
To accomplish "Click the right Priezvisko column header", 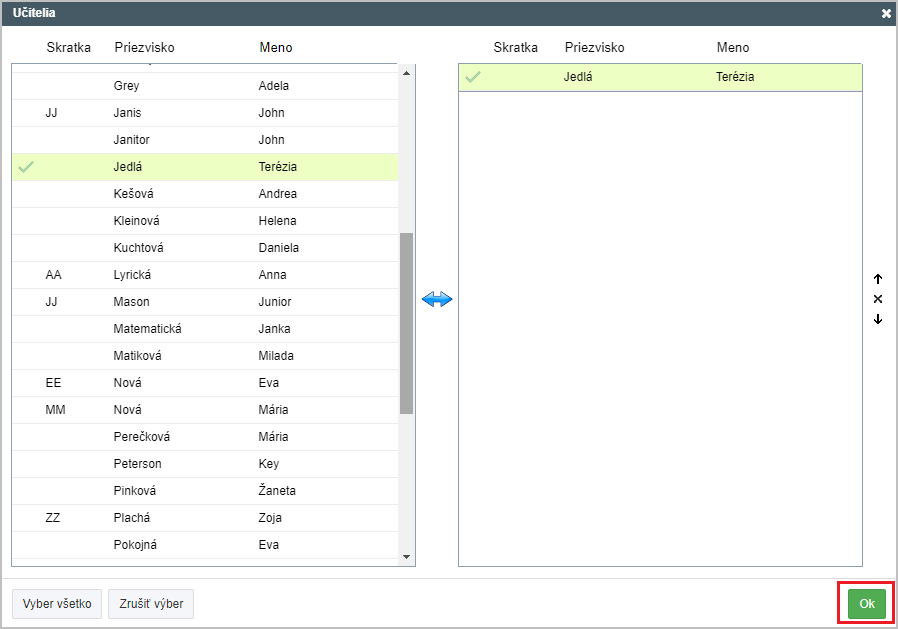I will (x=594, y=48).
